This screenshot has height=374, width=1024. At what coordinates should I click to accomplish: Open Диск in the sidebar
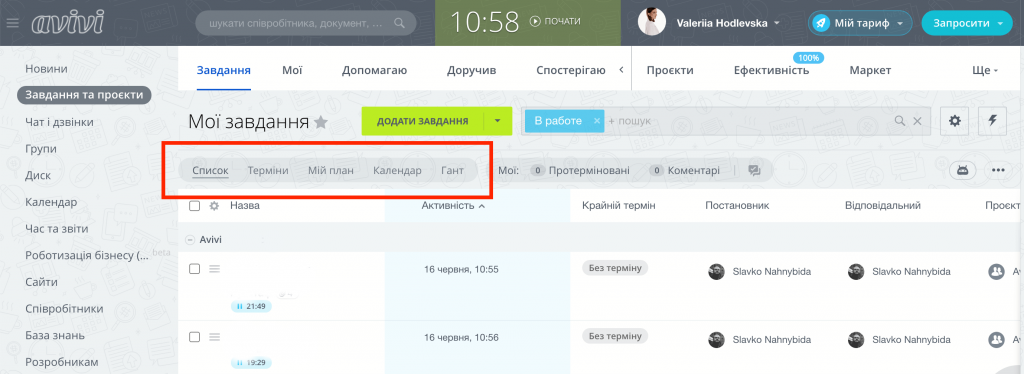click(38, 176)
